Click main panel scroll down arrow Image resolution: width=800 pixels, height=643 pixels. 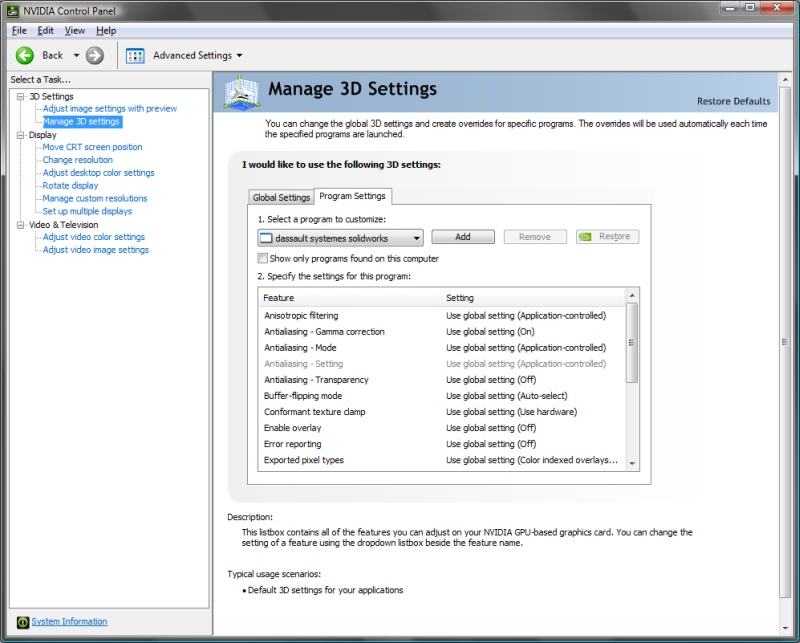[x=785, y=629]
